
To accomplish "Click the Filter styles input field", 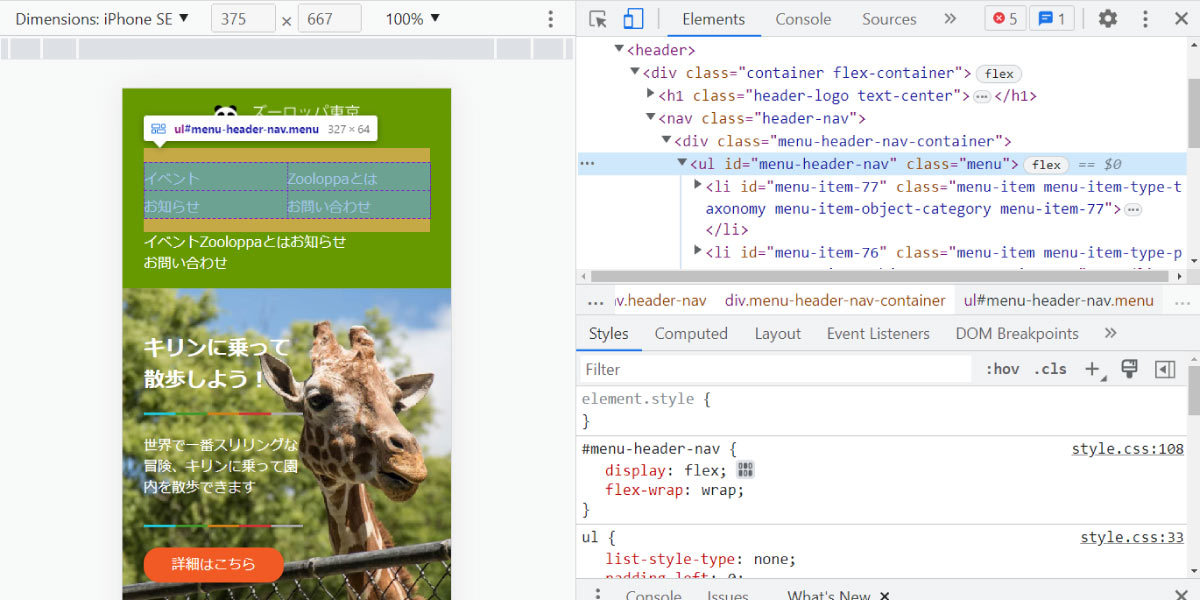I will (x=776, y=369).
